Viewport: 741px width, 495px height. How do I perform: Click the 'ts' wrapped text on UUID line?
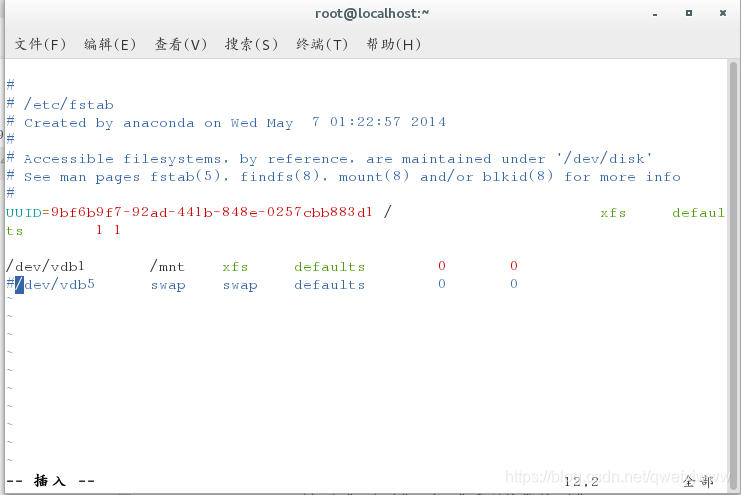15,231
